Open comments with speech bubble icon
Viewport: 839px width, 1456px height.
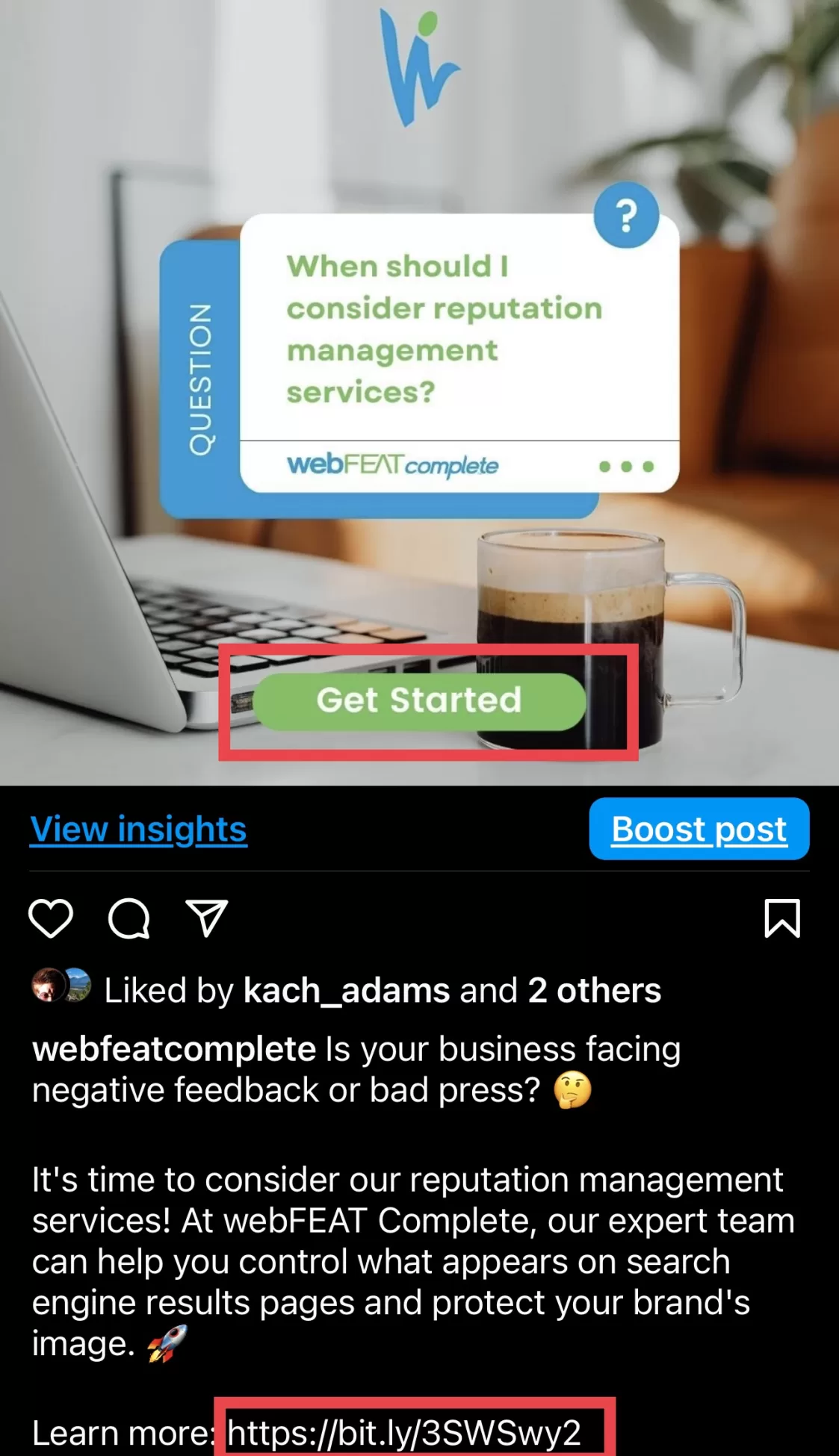point(129,918)
